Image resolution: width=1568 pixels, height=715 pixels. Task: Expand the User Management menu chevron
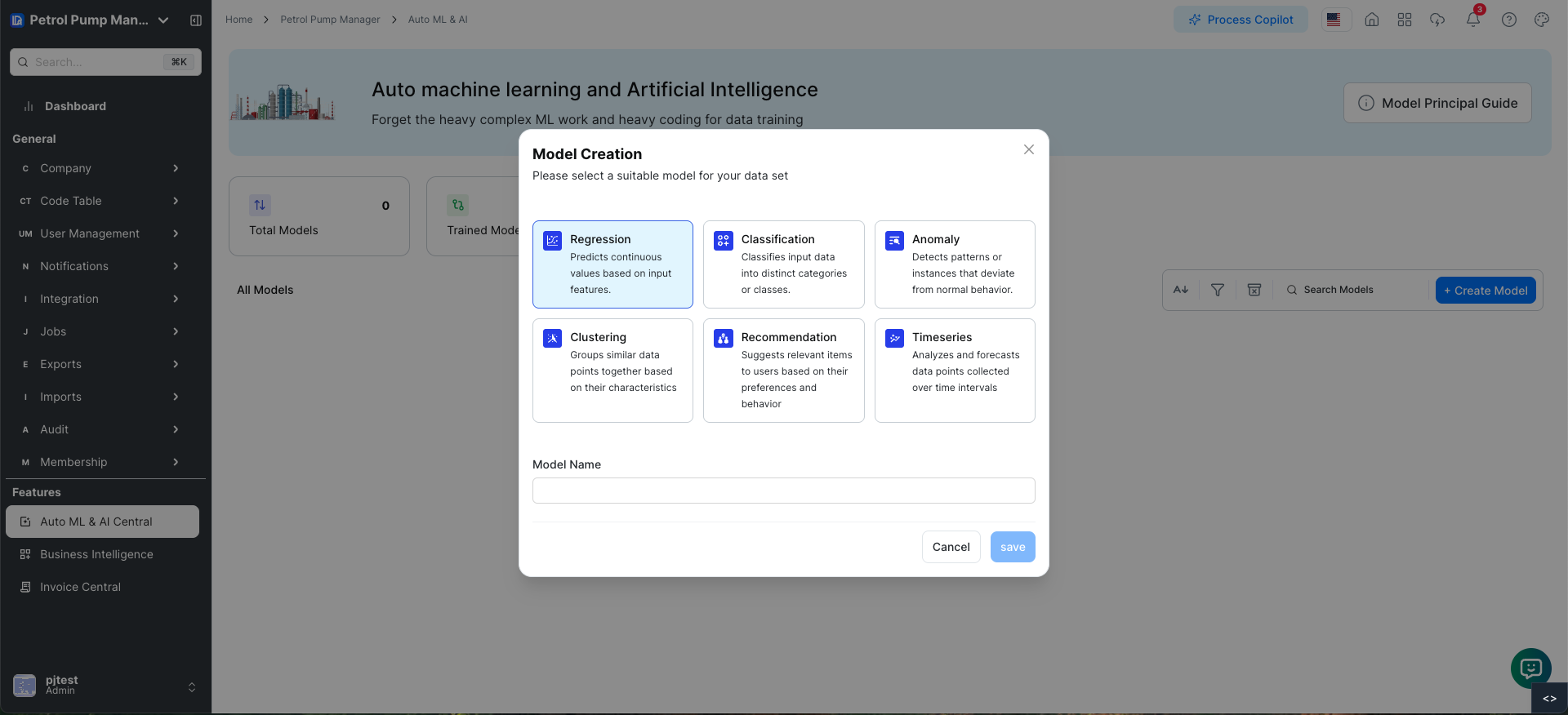176,233
